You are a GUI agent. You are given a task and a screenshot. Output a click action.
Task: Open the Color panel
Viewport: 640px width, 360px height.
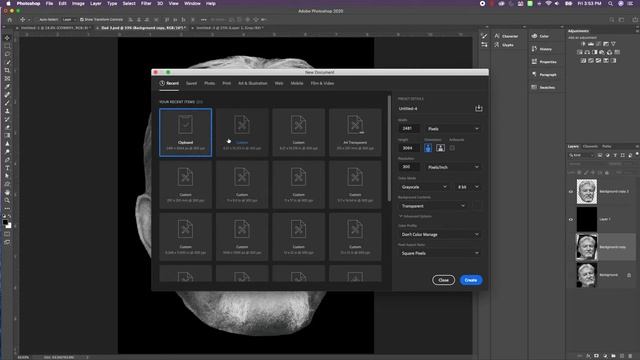(540, 36)
